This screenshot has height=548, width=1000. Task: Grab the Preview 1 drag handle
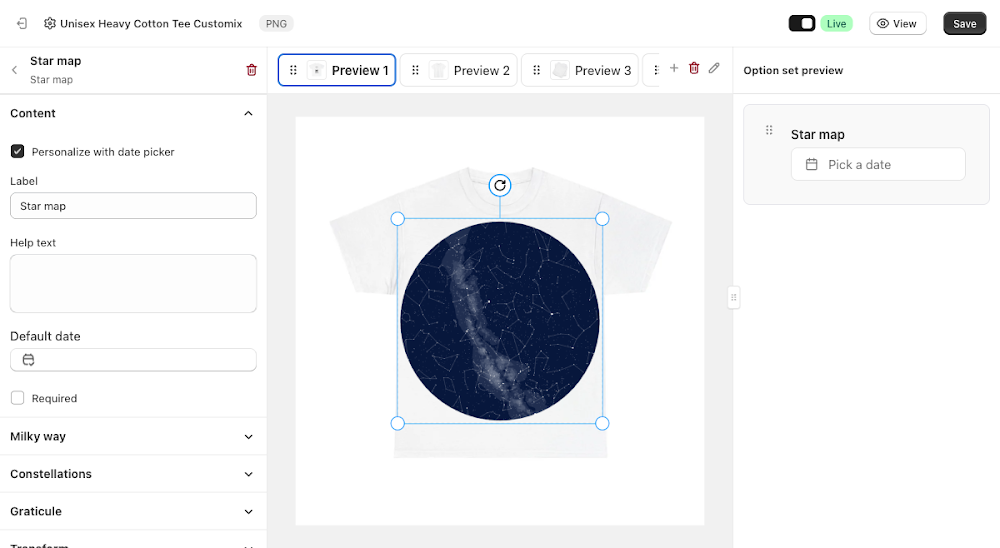(293, 70)
